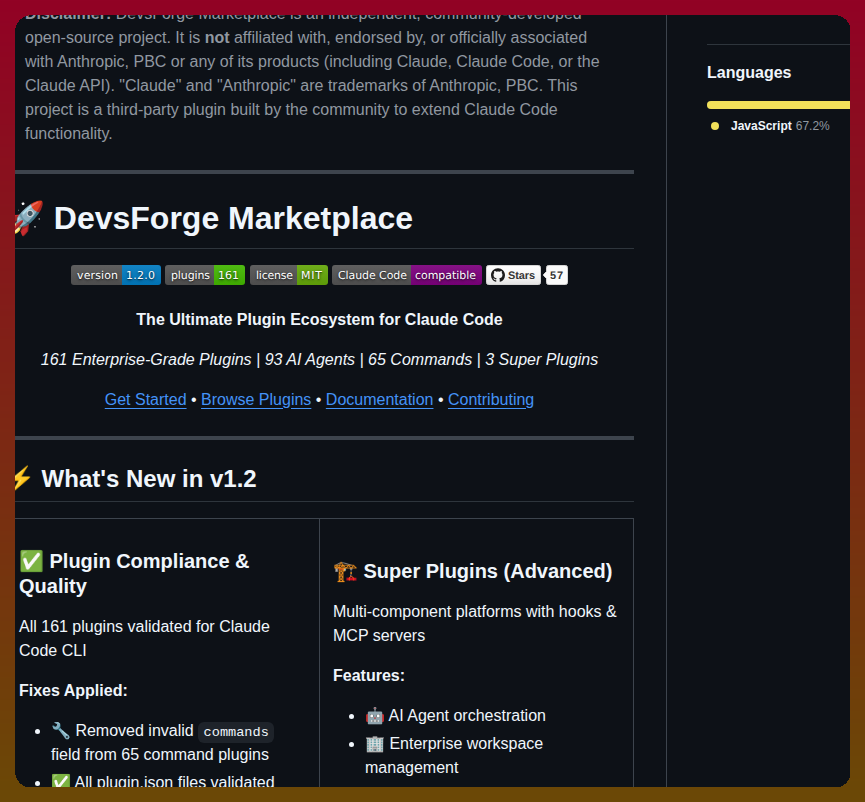Screen dimensions: 865x802
Task: Click the 'Features:' label
Action: tap(369, 676)
